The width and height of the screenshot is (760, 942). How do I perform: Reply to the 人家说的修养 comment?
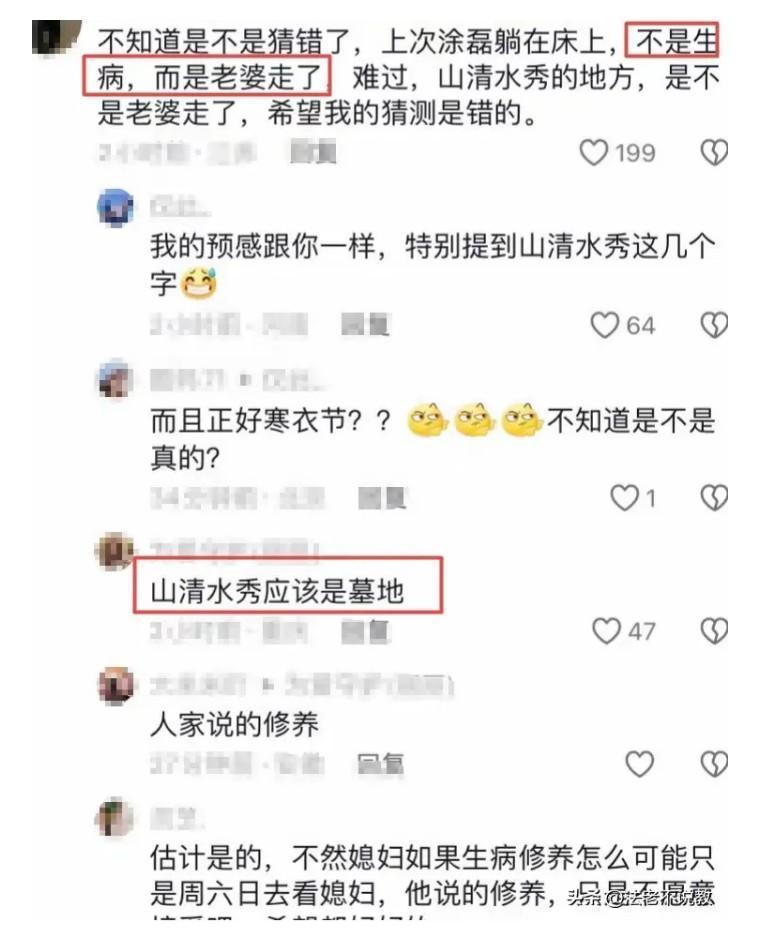[x=380, y=764]
